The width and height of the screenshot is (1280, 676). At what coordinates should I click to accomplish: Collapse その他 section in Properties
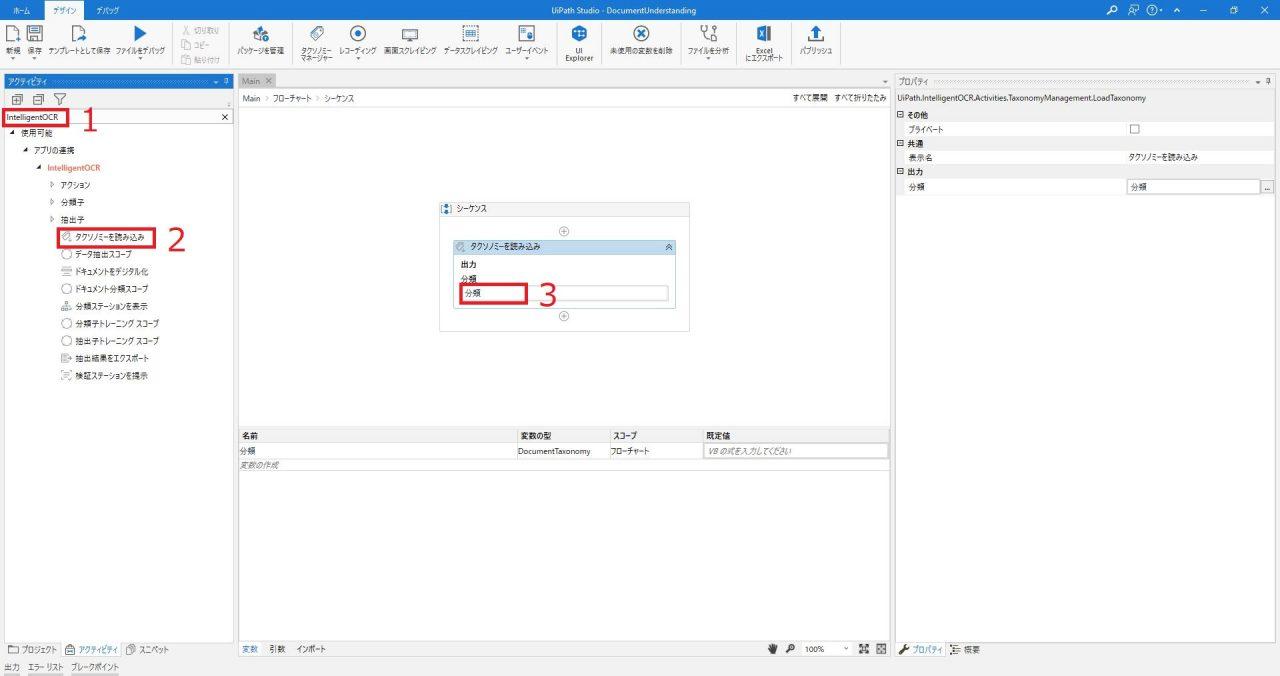[900, 115]
